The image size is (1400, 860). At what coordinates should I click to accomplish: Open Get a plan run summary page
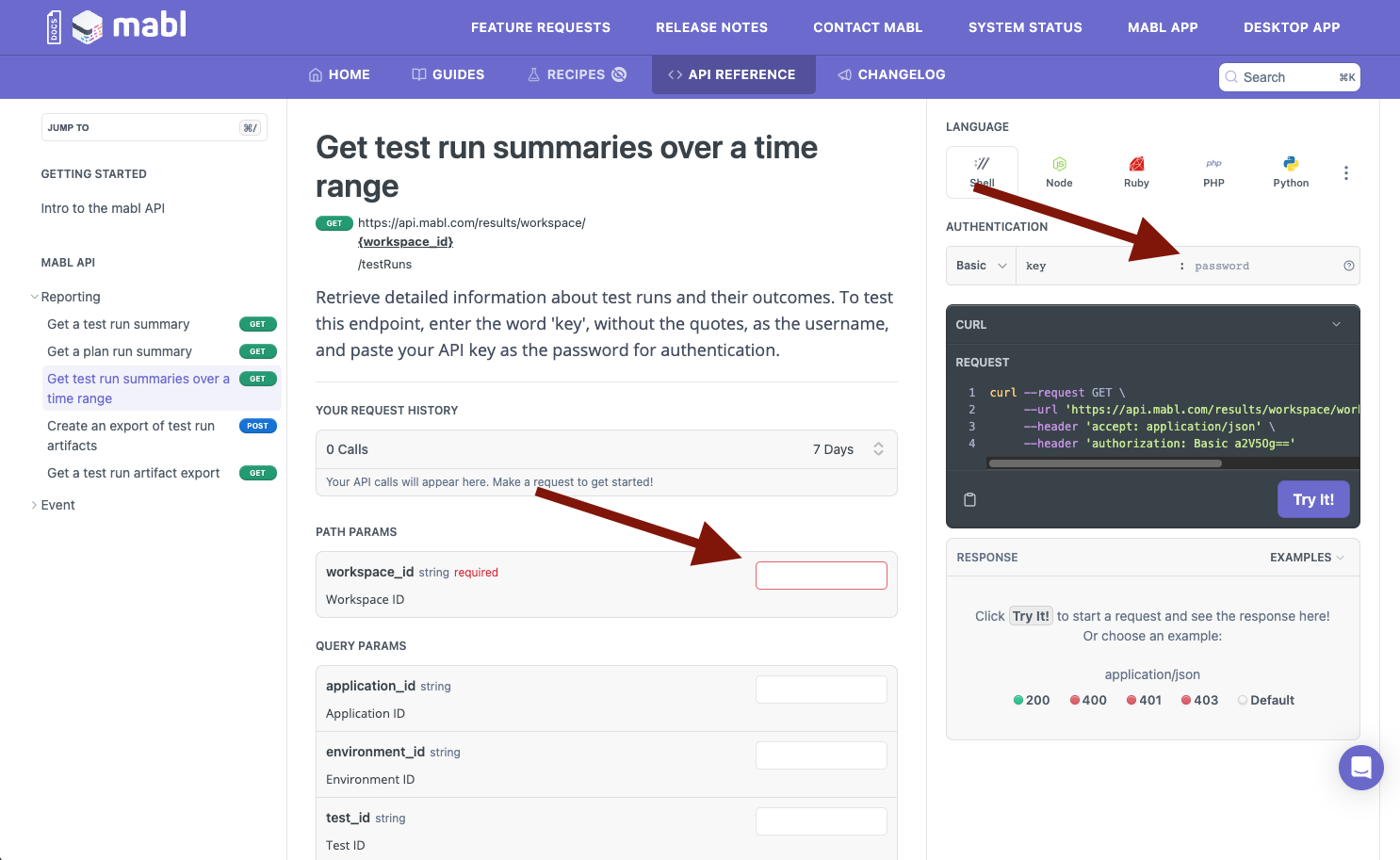coord(120,351)
